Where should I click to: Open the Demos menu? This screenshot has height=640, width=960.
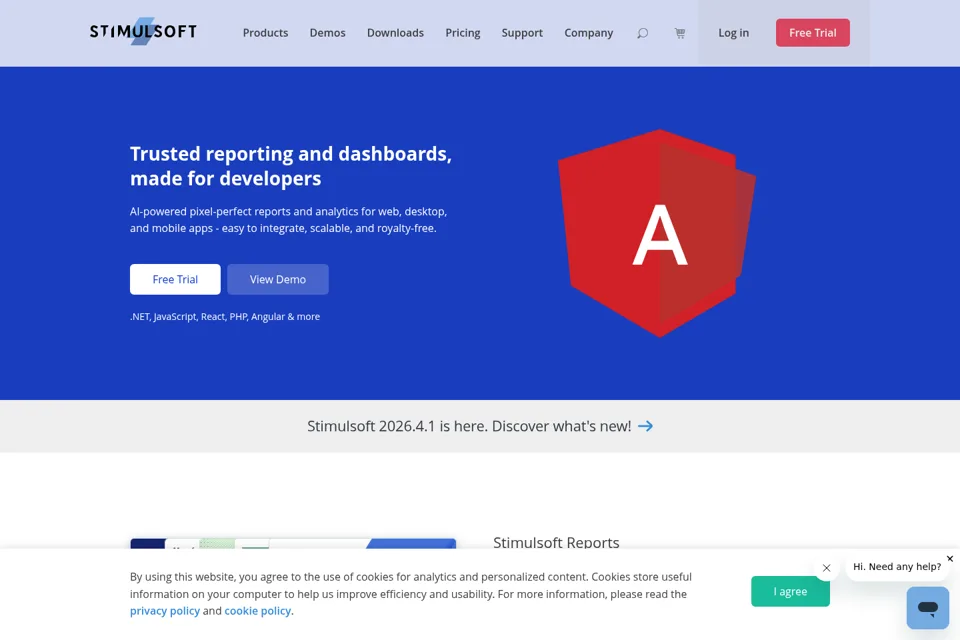point(328,33)
